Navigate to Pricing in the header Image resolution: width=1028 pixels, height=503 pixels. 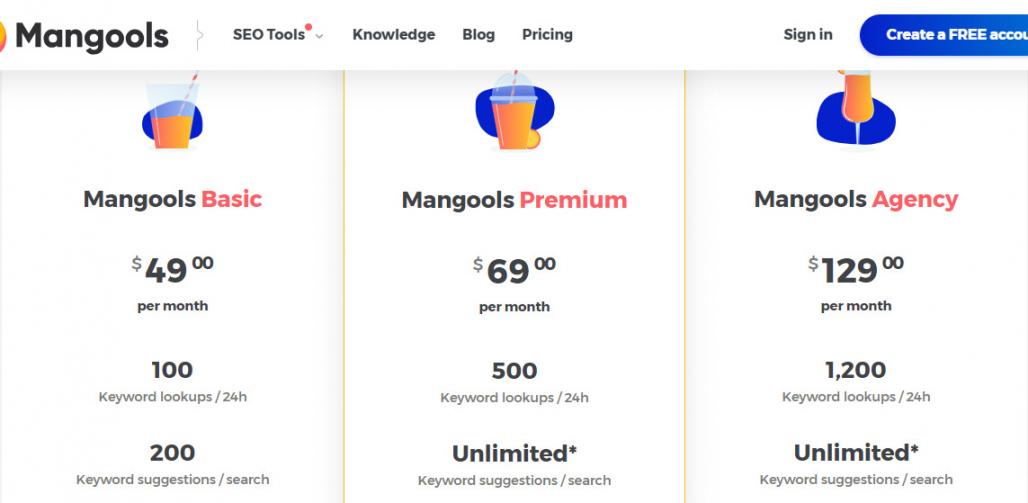[x=547, y=35]
